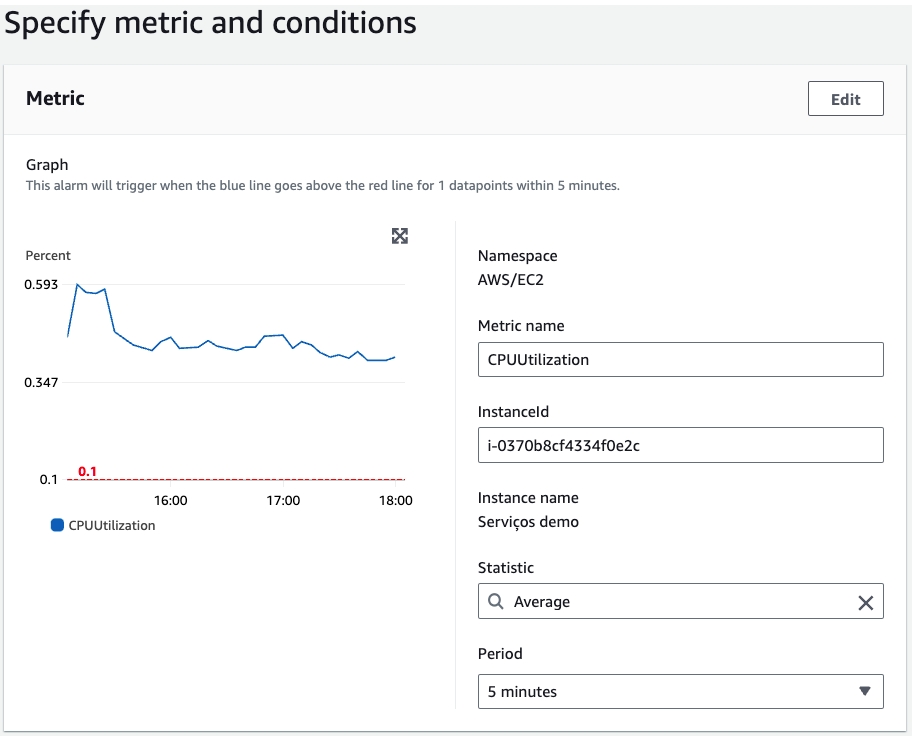Click the blue CPUUtilization legend swatch
914x736 pixels.
coord(57,525)
